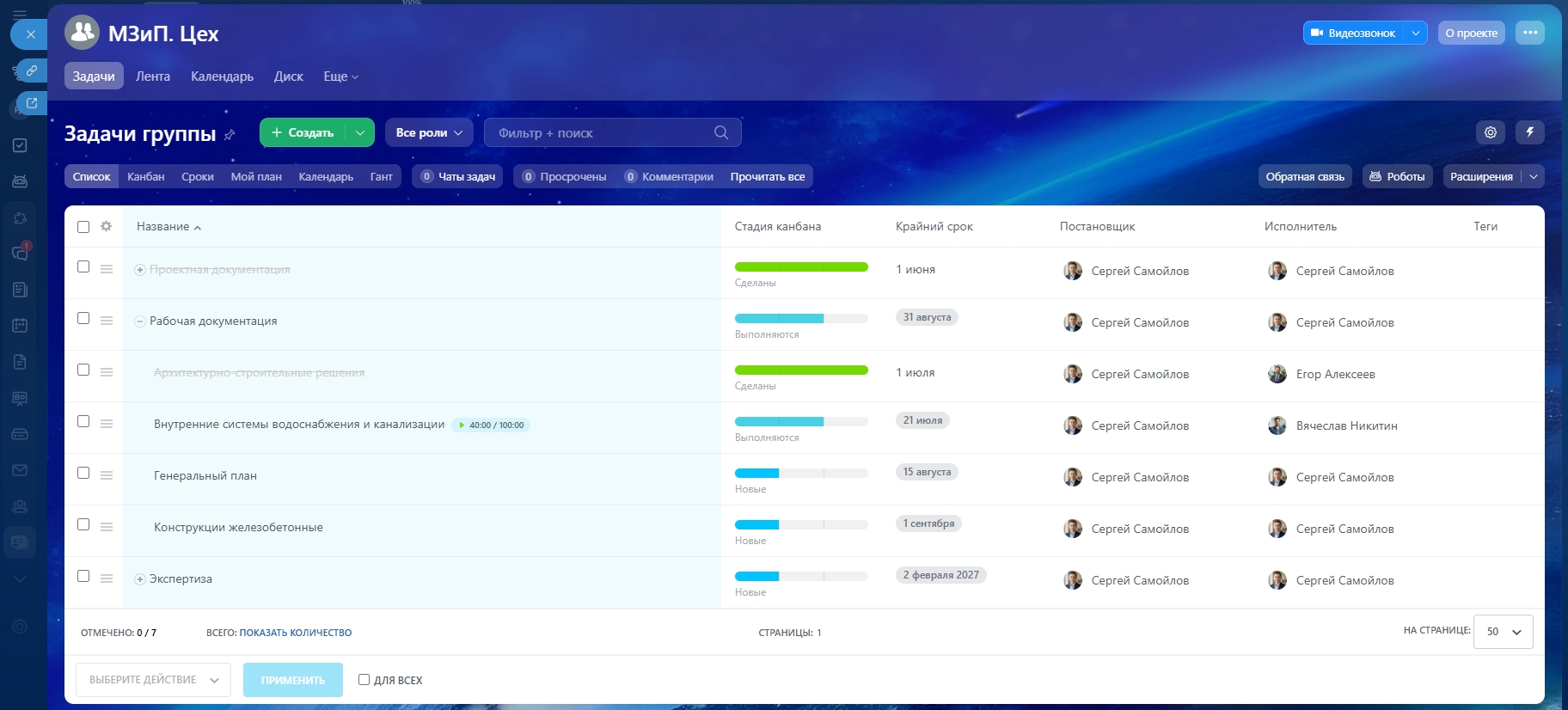
Task: Check the Архитектурно-строительные решения row checkbox
Action: pyautogui.click(x=83, y=370)
